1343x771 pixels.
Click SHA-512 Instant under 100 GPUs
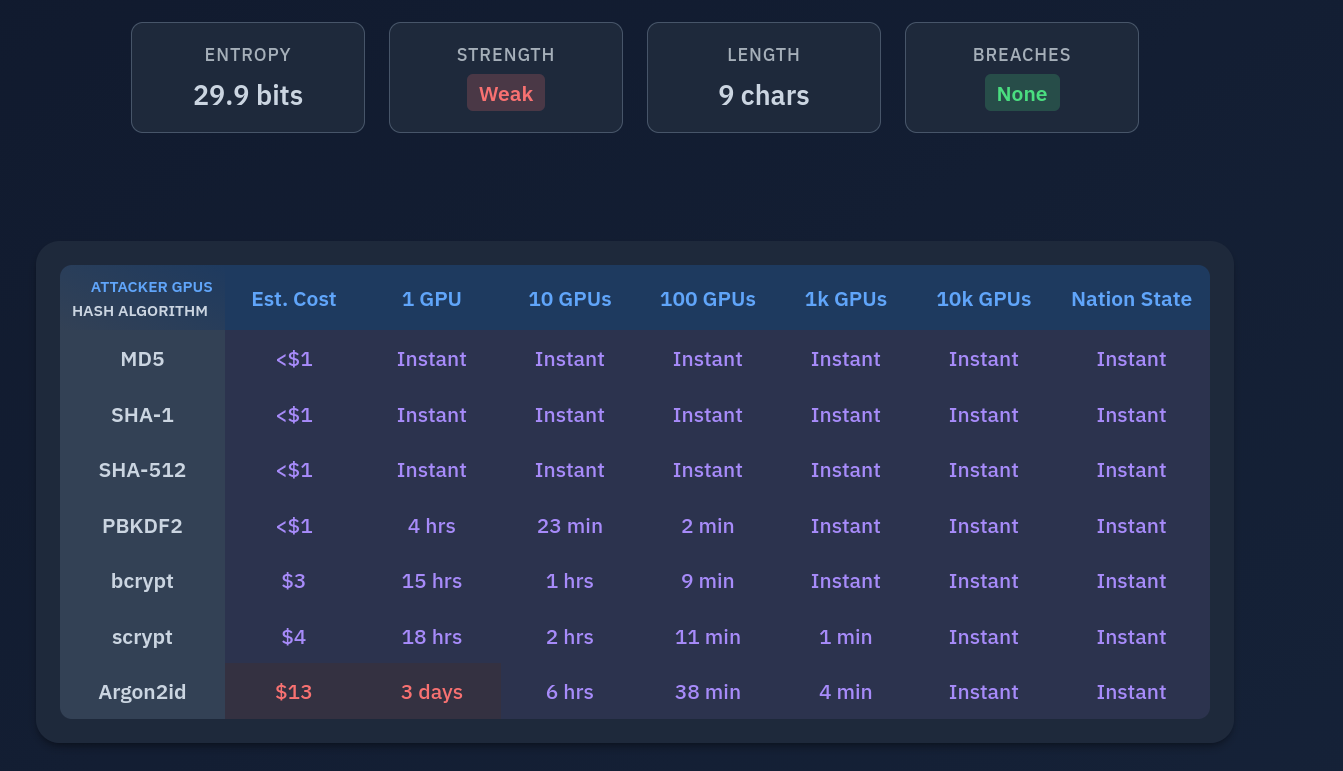pos(708,470)
